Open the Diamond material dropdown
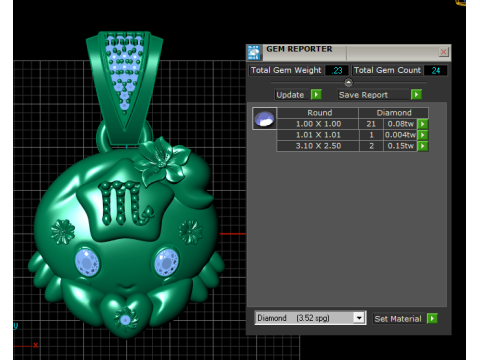The width and height of the screenshot is (480, 360). tap(359, 318)
